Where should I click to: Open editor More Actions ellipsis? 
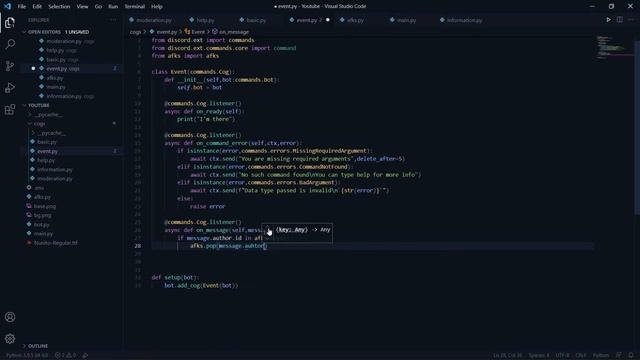pos(631,20)
